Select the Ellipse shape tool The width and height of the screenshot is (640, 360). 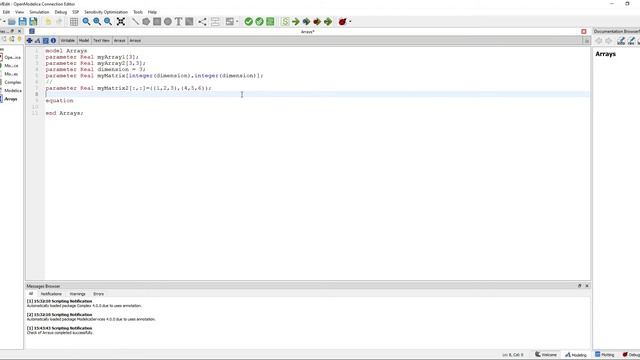click(168, 22)
